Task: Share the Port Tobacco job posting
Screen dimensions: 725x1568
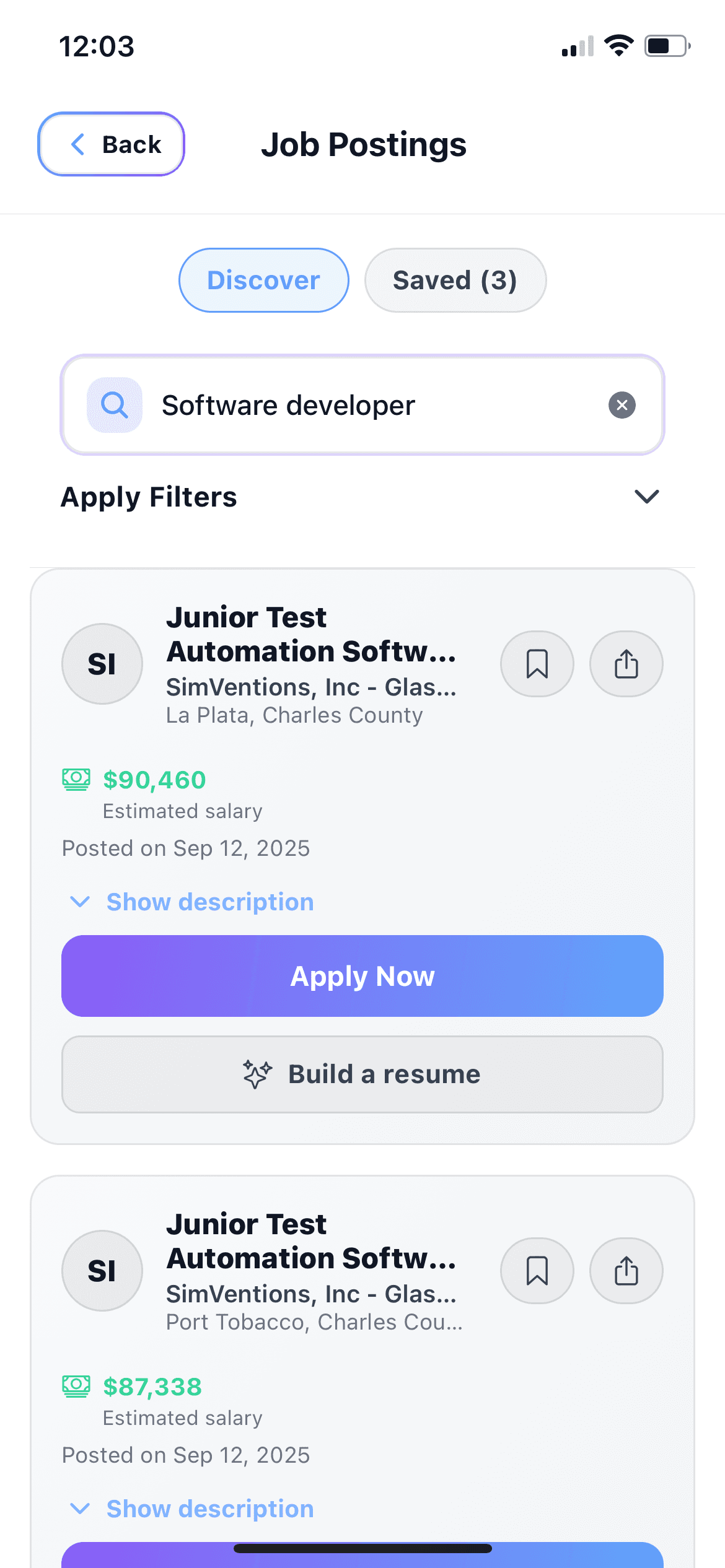Action: [x=626, y=1271]
